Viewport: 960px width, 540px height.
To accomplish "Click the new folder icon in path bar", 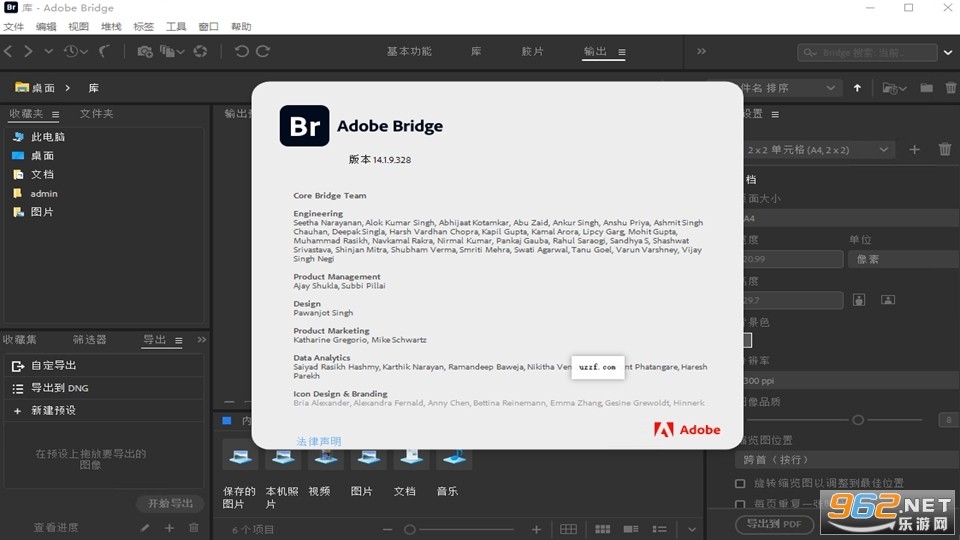I will point(926,88).
